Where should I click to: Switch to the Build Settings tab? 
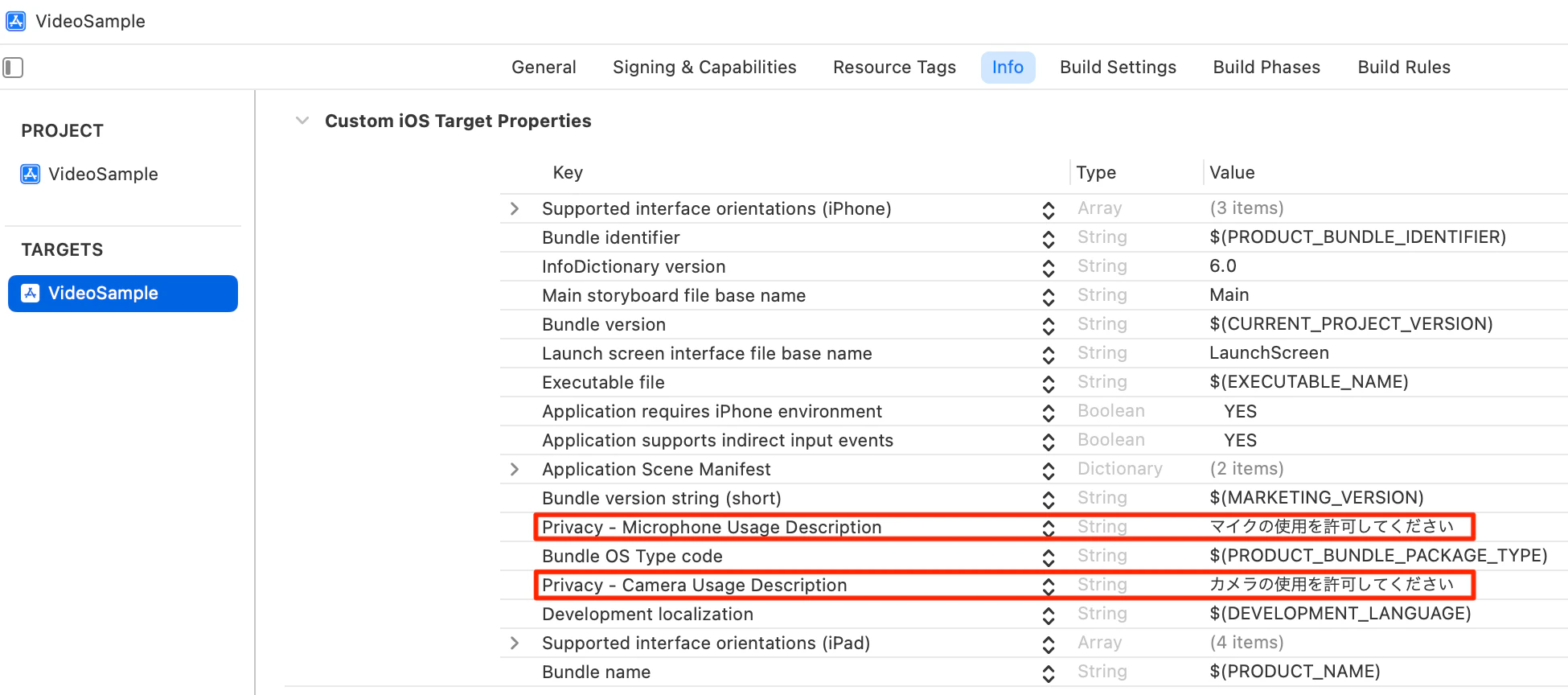[1118, 68]
